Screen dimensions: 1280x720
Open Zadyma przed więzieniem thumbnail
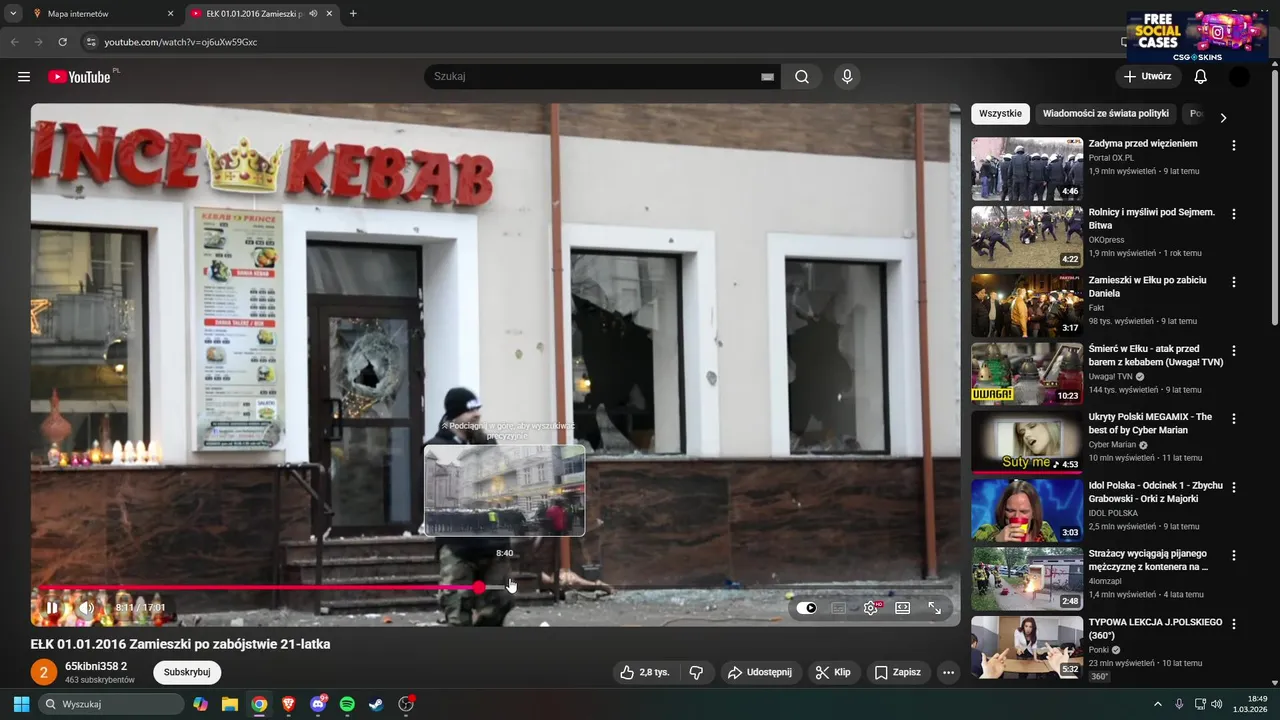1027,168
